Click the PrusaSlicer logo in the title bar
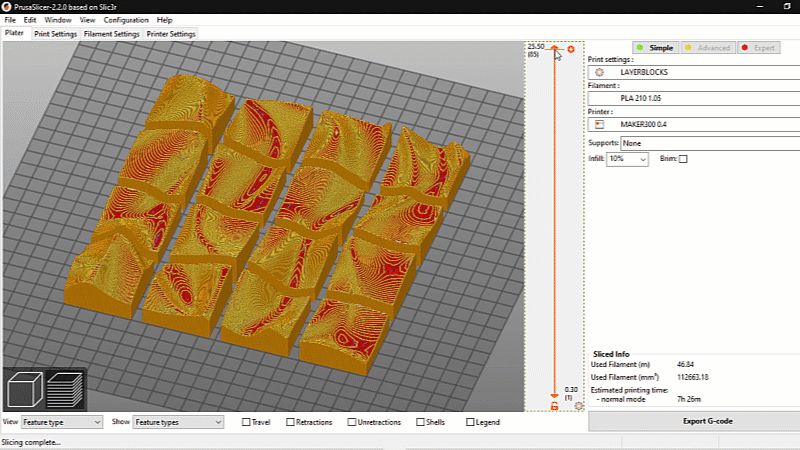Screen dimensions: 800x450 [x=8, y=6]
